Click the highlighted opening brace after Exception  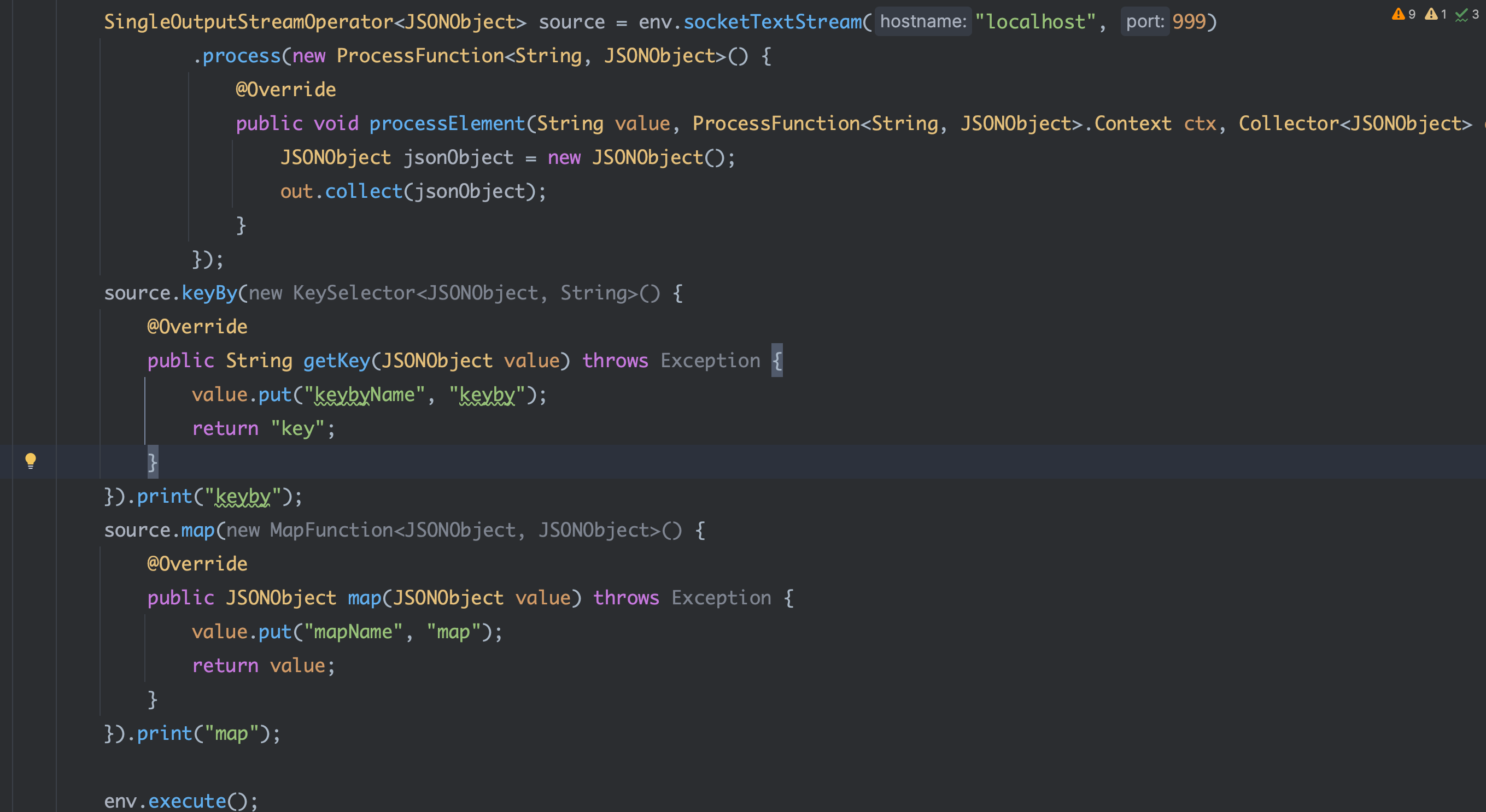pos(777,361)
